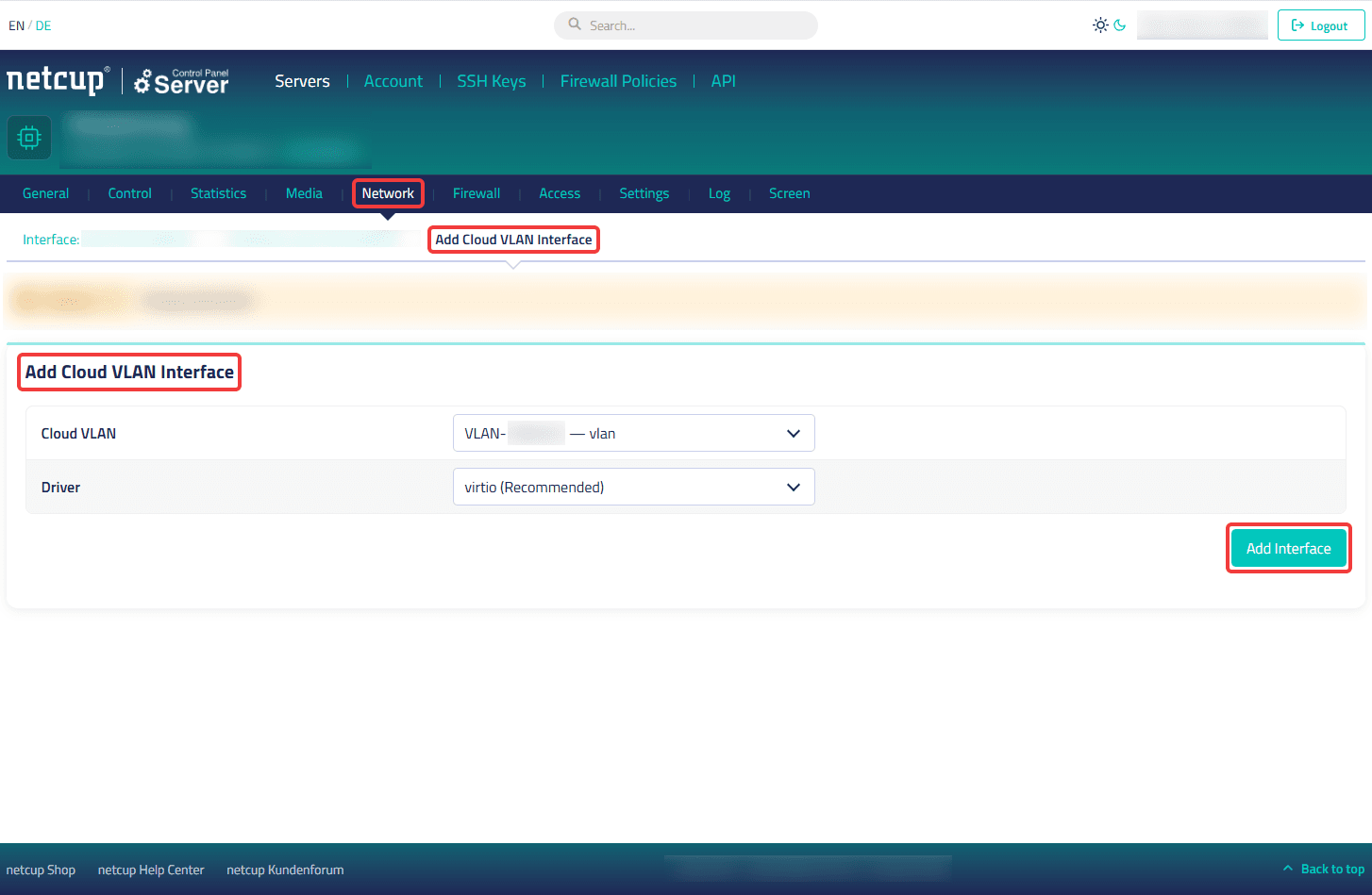
Task: Click the Add Interface button
Action: (x=1288, y=548)
